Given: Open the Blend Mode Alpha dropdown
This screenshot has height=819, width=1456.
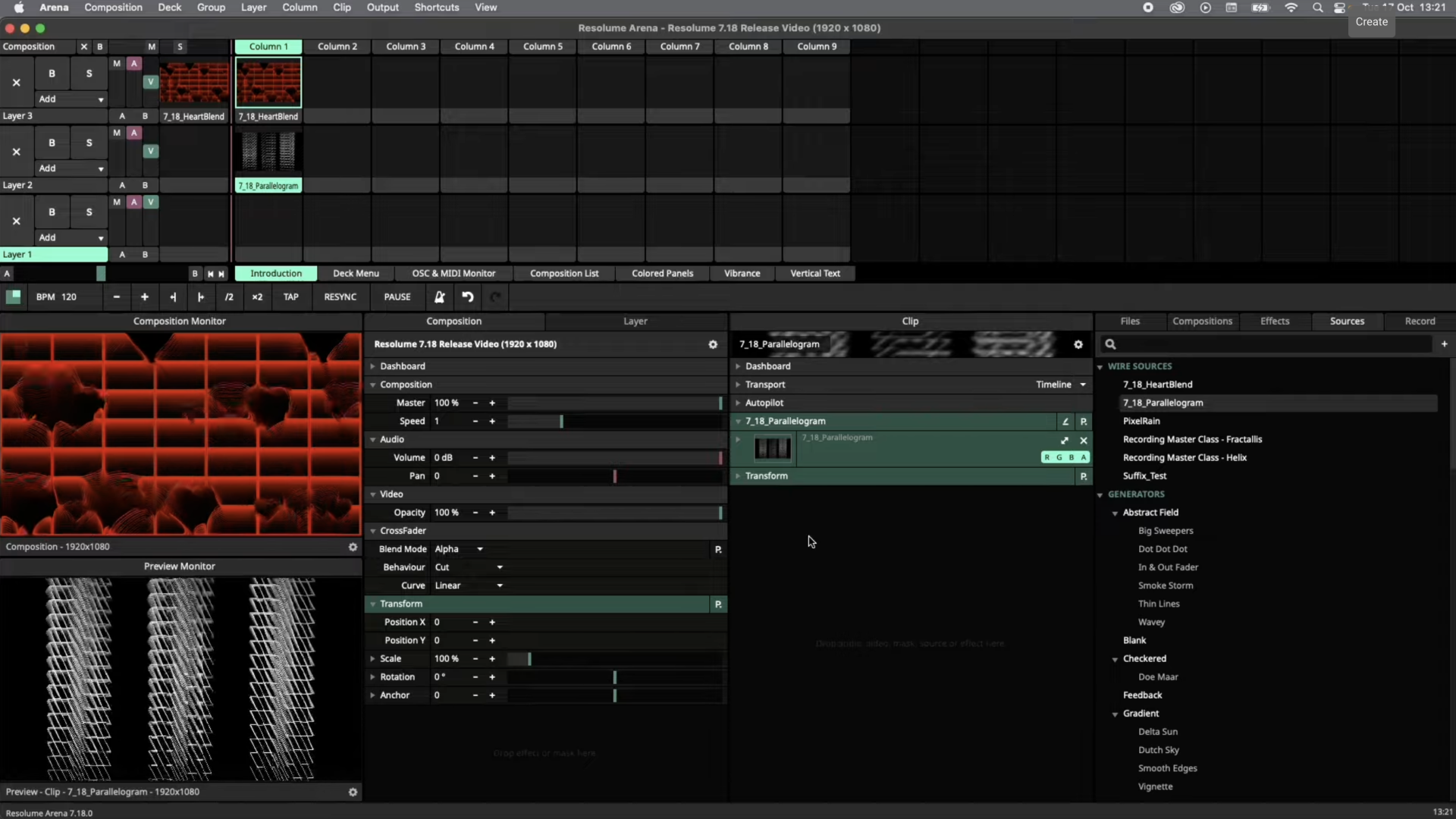Looking at the screenshot, I should tap(460, 549).
